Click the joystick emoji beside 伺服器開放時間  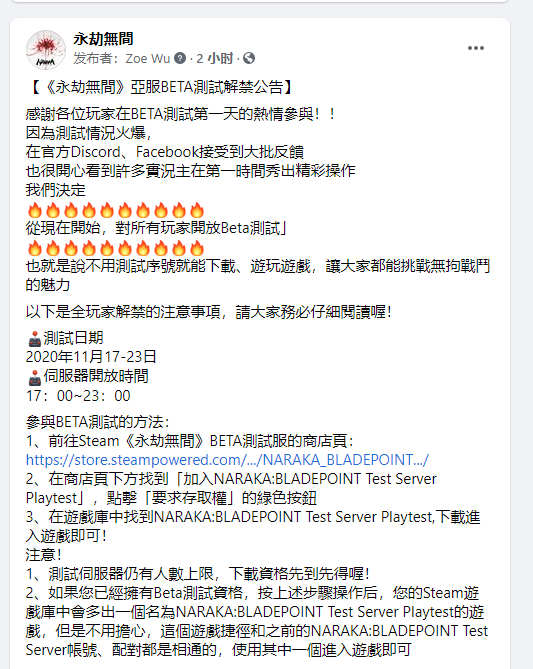[x=34, y=377]
